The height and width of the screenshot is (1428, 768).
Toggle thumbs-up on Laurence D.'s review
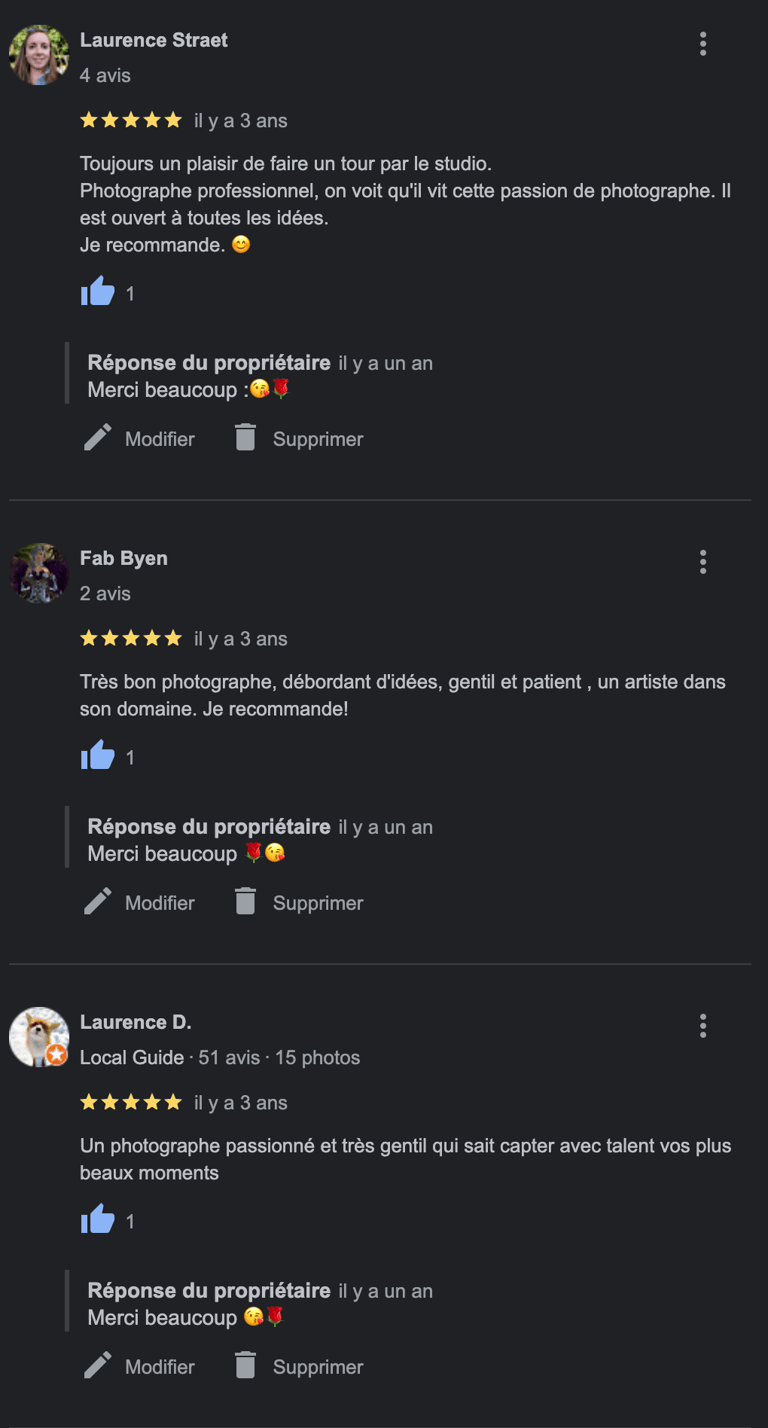(x=98, y=1220)
